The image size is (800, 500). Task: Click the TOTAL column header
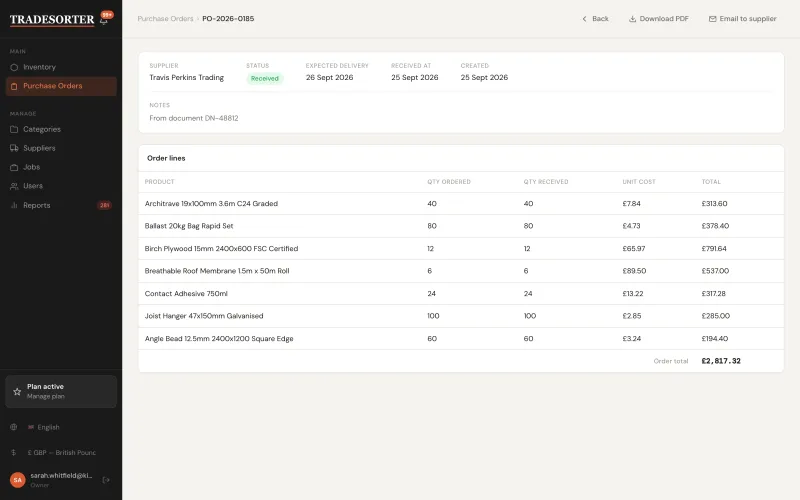[x=711, y=182]
